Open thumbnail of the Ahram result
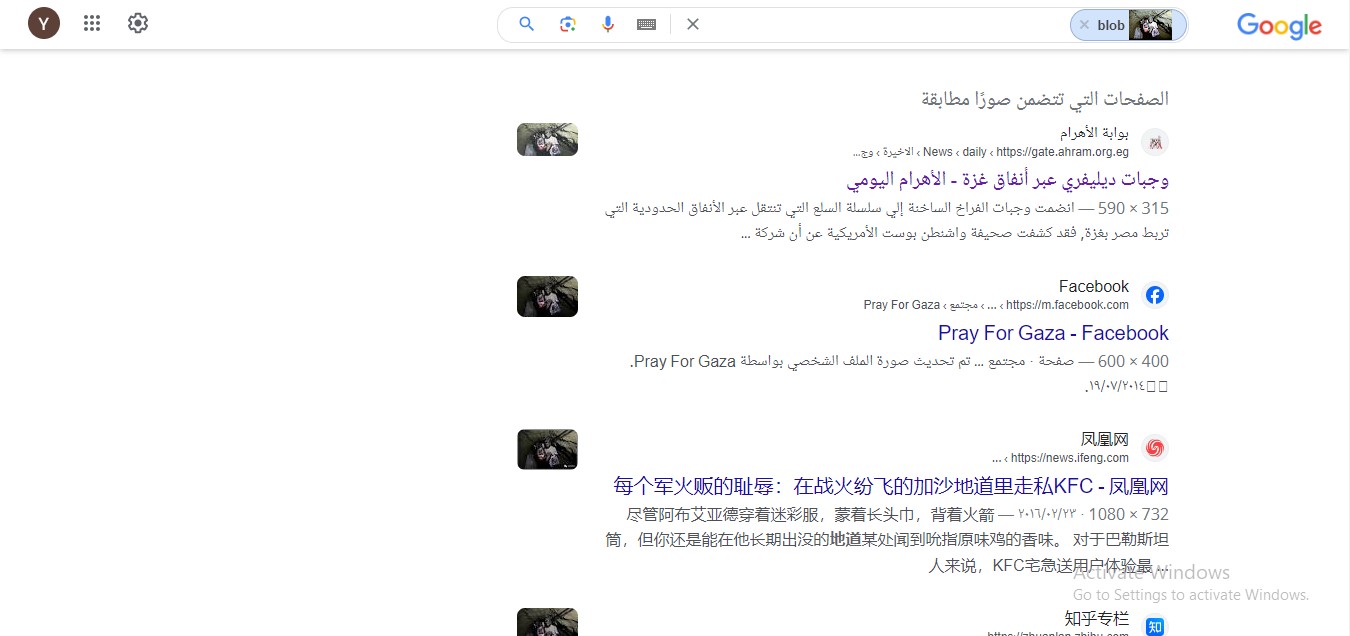This screenshot has width=1350, height=636. coord(547,139)
